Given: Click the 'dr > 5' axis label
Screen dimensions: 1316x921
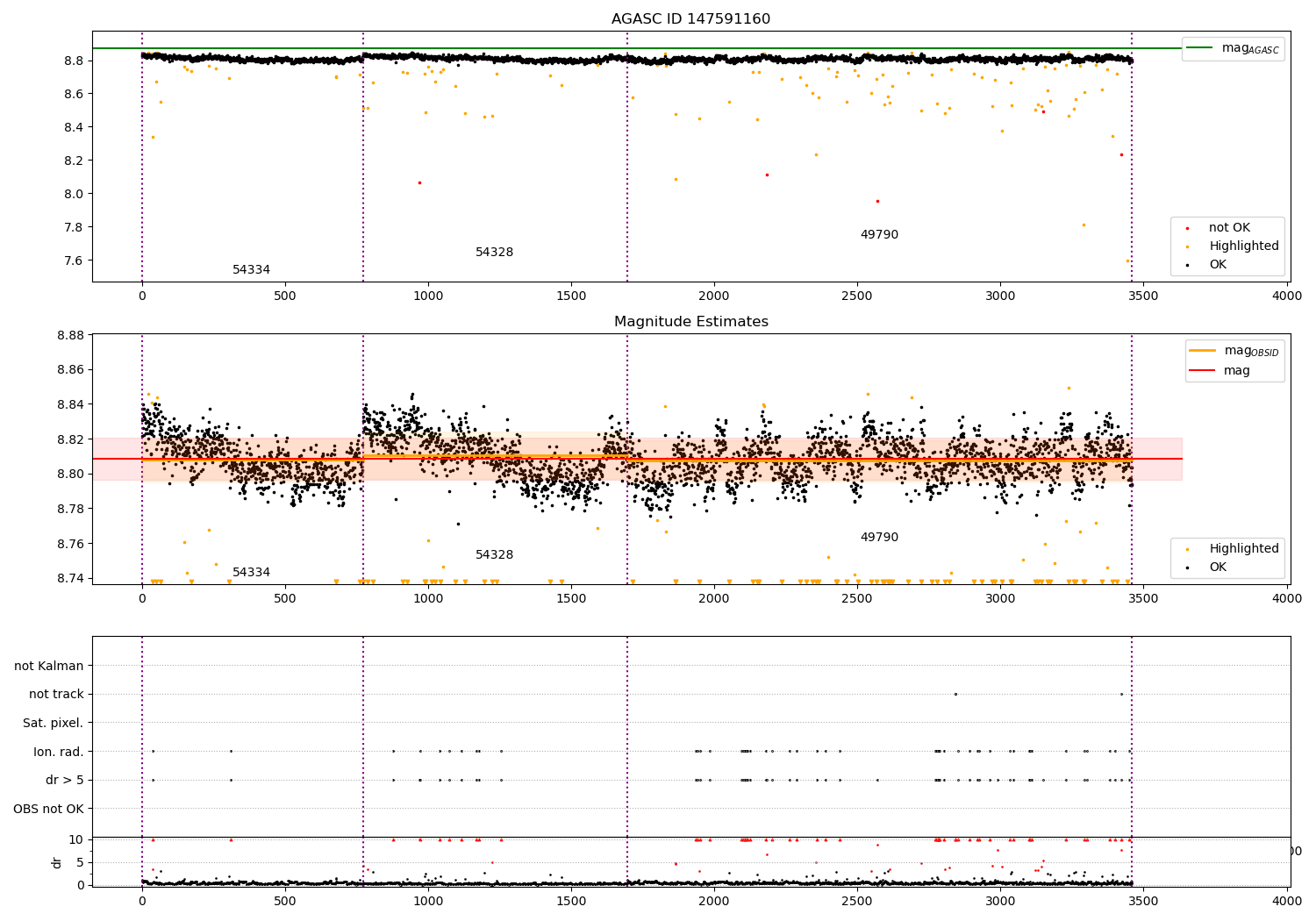Looking at the screenshot, I should click(65, 780).
